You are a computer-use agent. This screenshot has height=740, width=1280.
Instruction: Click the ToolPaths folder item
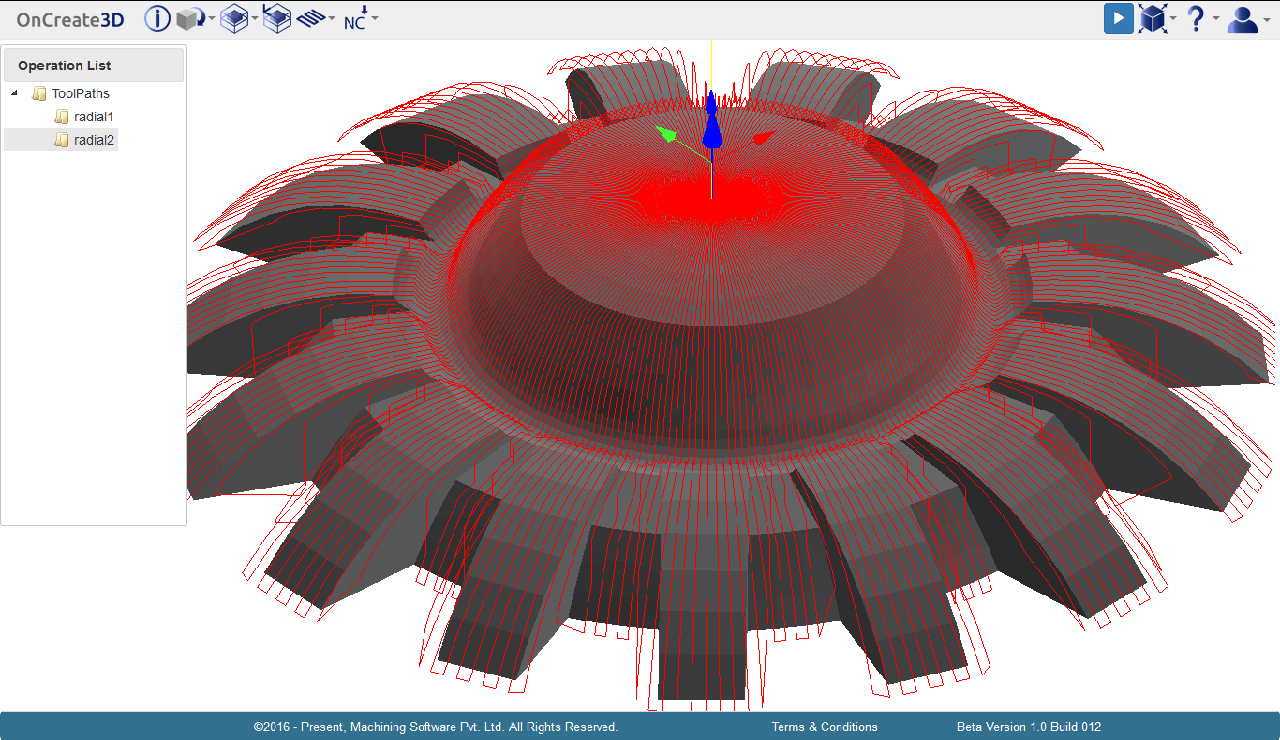click(80, 93)
